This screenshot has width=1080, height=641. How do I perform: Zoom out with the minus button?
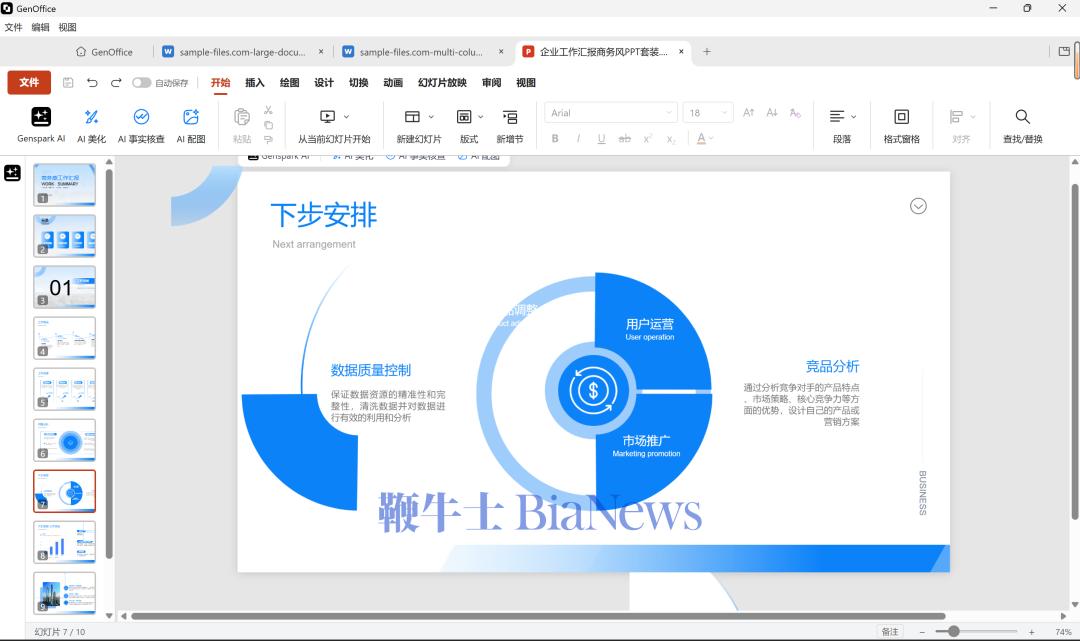pyautogui.click(x=922, y=631)
